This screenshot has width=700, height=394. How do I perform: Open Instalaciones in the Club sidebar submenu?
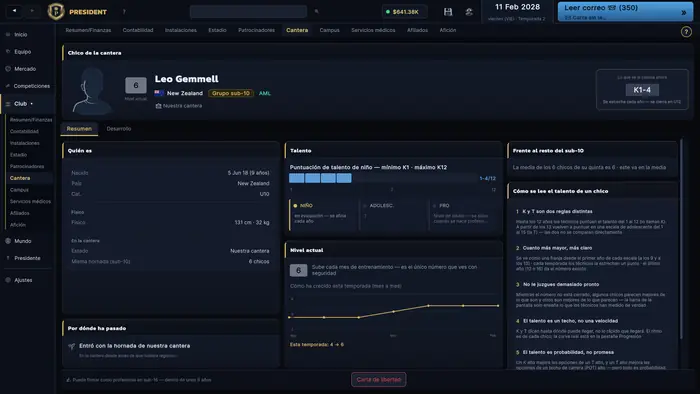click(25, 143)
